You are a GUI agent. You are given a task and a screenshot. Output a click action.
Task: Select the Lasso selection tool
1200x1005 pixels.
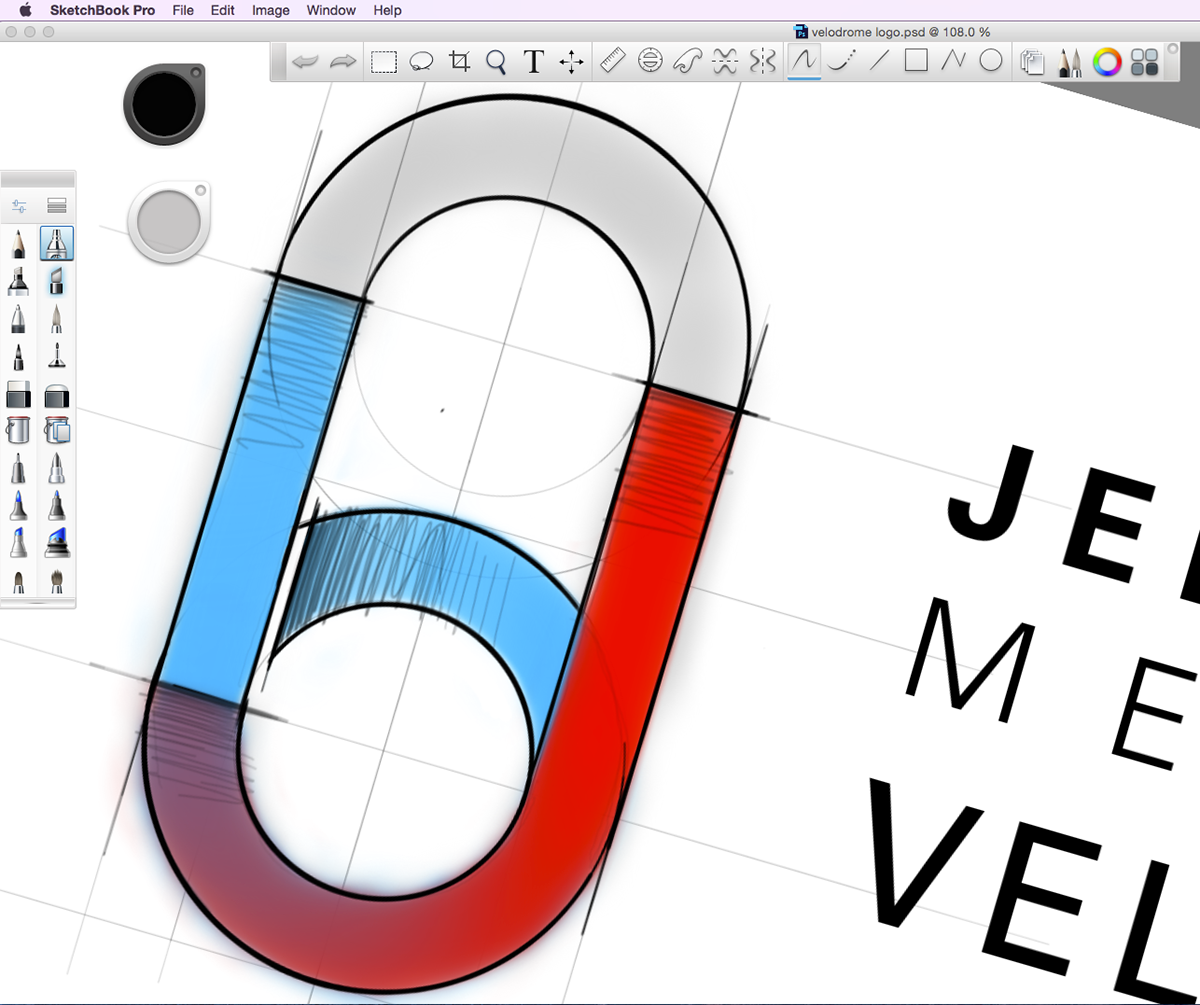tap(421, 61)
